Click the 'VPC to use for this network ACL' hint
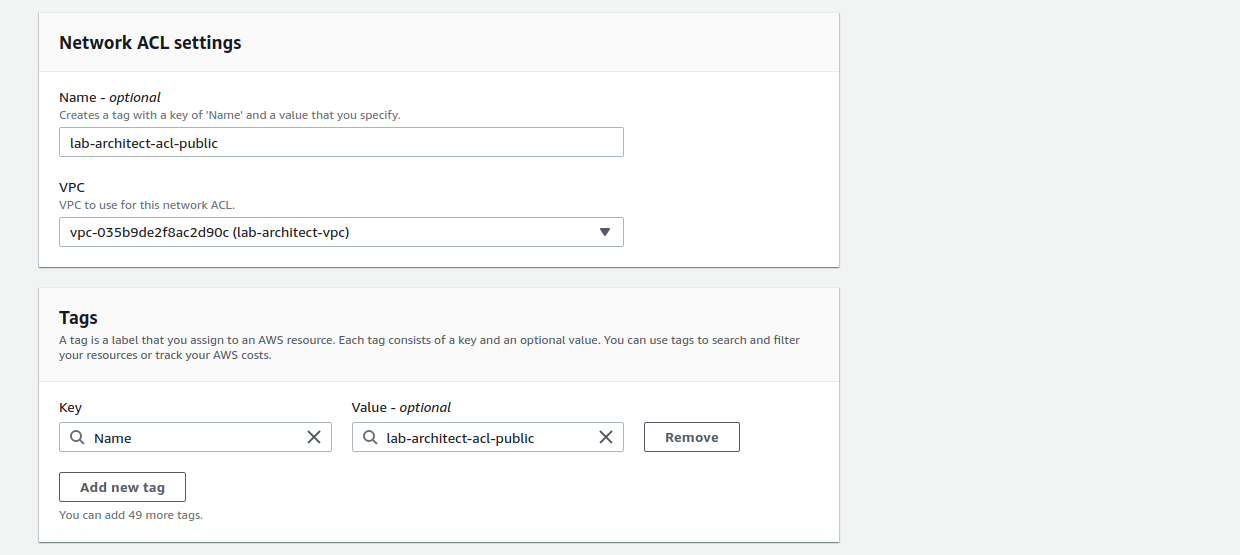1240x555 pixels. tap(146, 205)
